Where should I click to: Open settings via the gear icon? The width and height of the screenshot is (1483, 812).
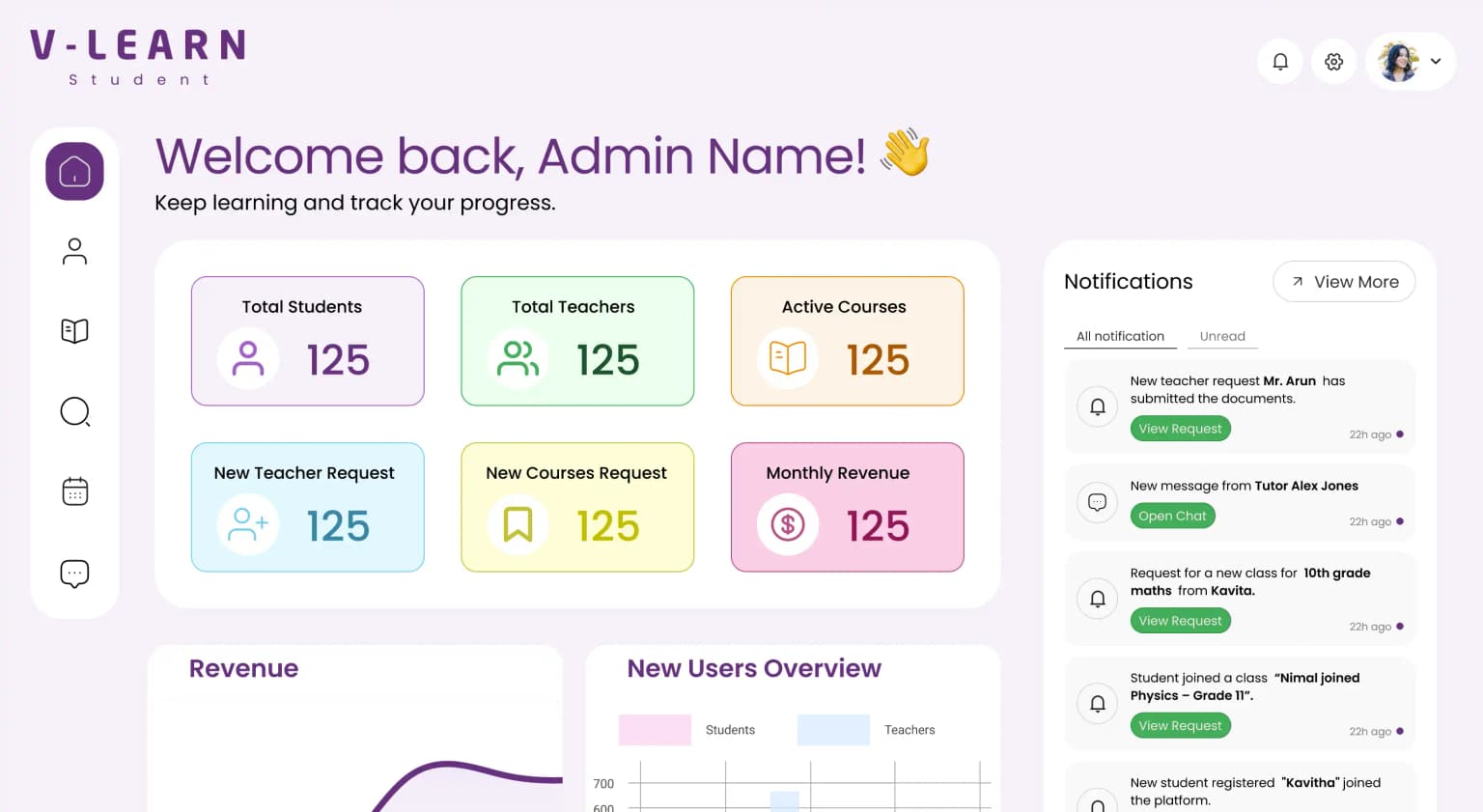point(1334,62)
